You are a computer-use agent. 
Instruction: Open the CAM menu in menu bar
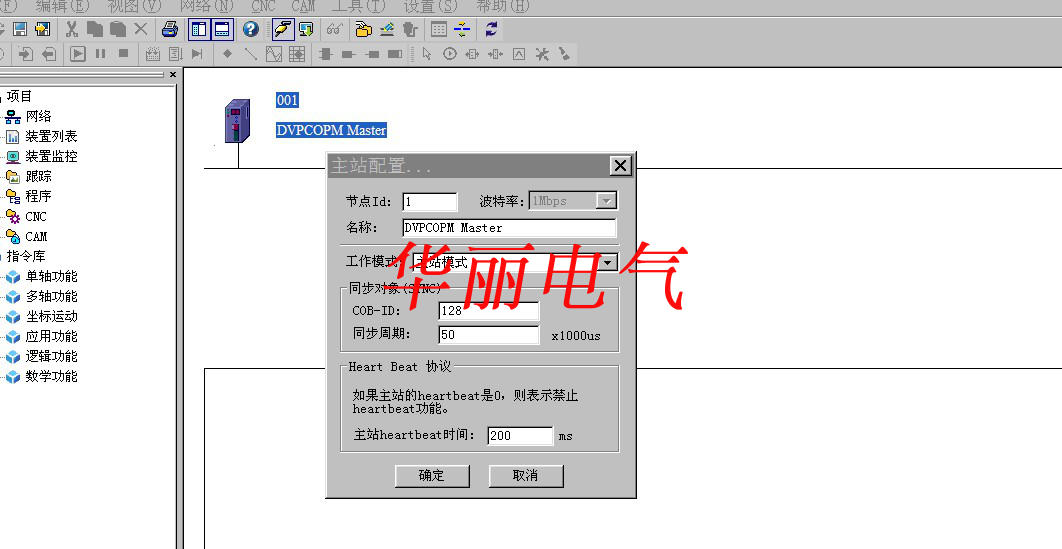pos(303,6)
